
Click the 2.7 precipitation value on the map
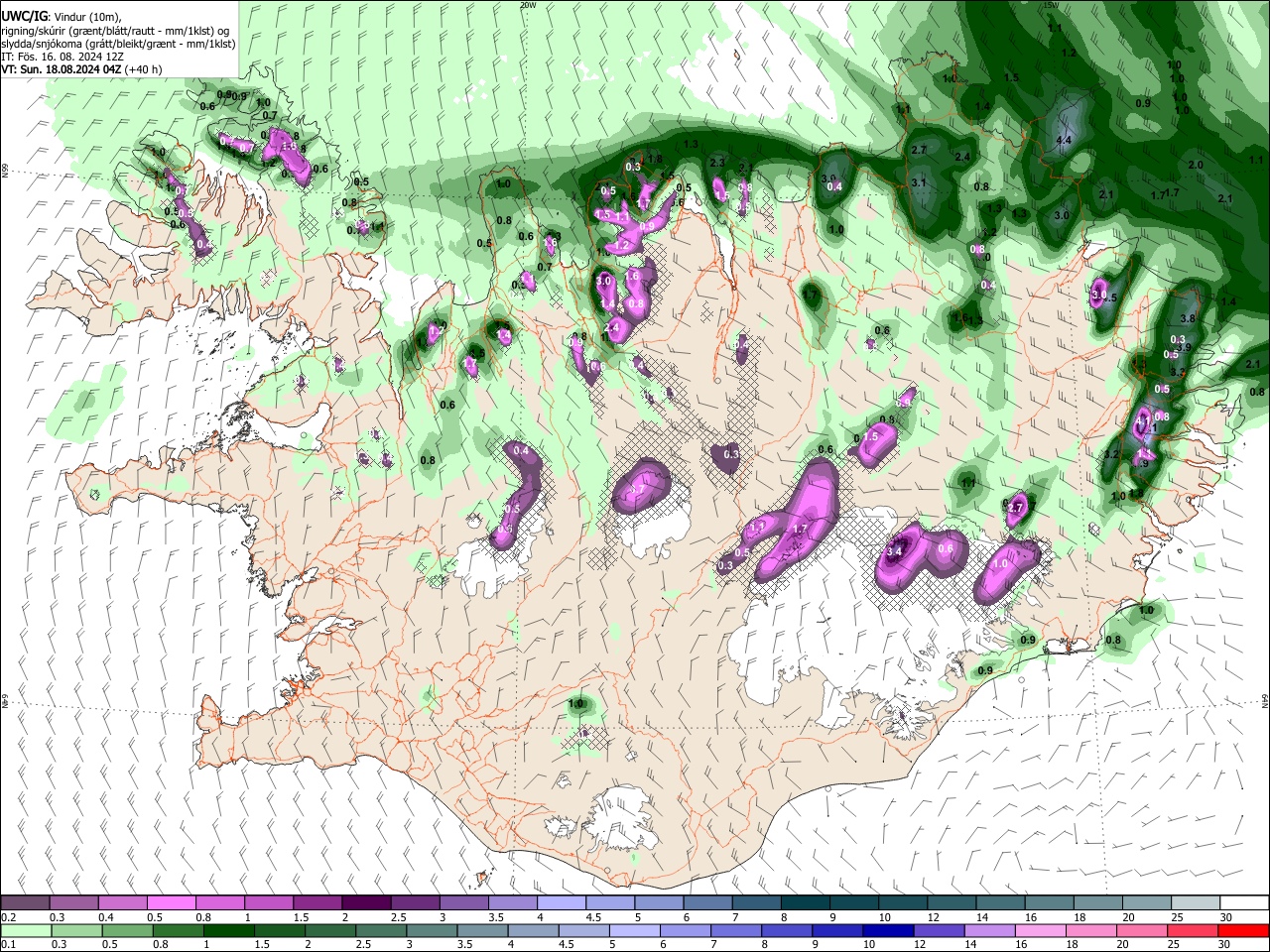919,150
